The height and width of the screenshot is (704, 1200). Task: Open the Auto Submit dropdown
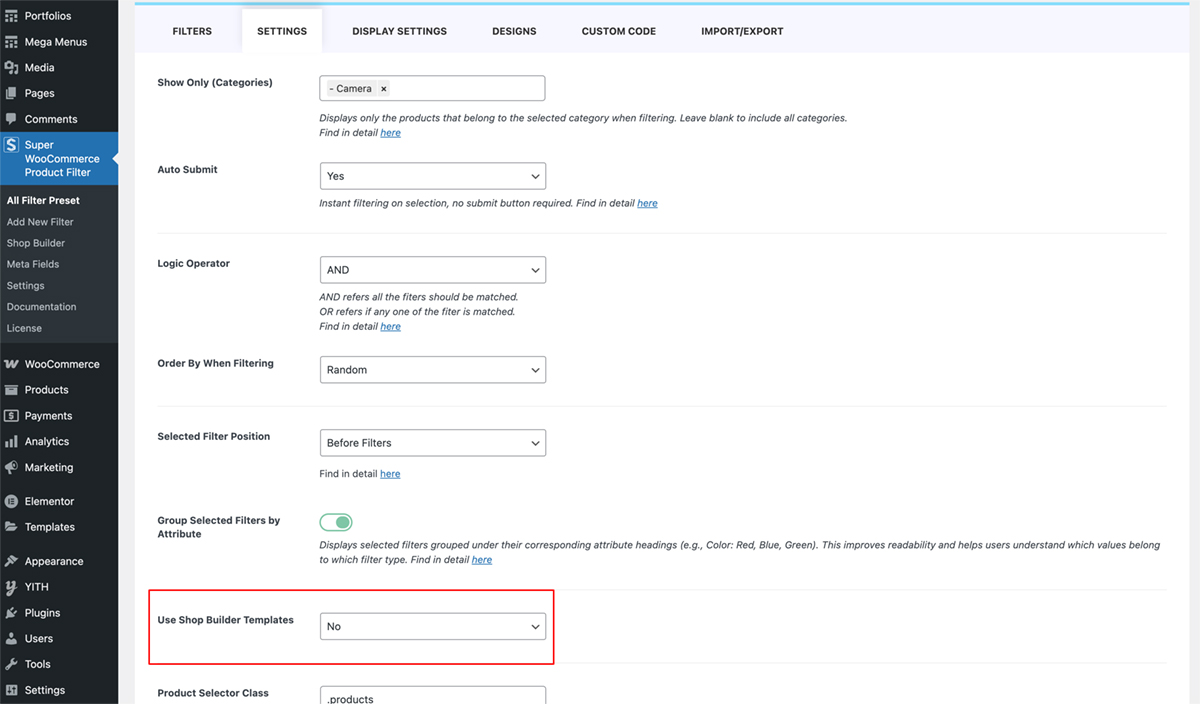pyautogui.click(x=433, y=176)
